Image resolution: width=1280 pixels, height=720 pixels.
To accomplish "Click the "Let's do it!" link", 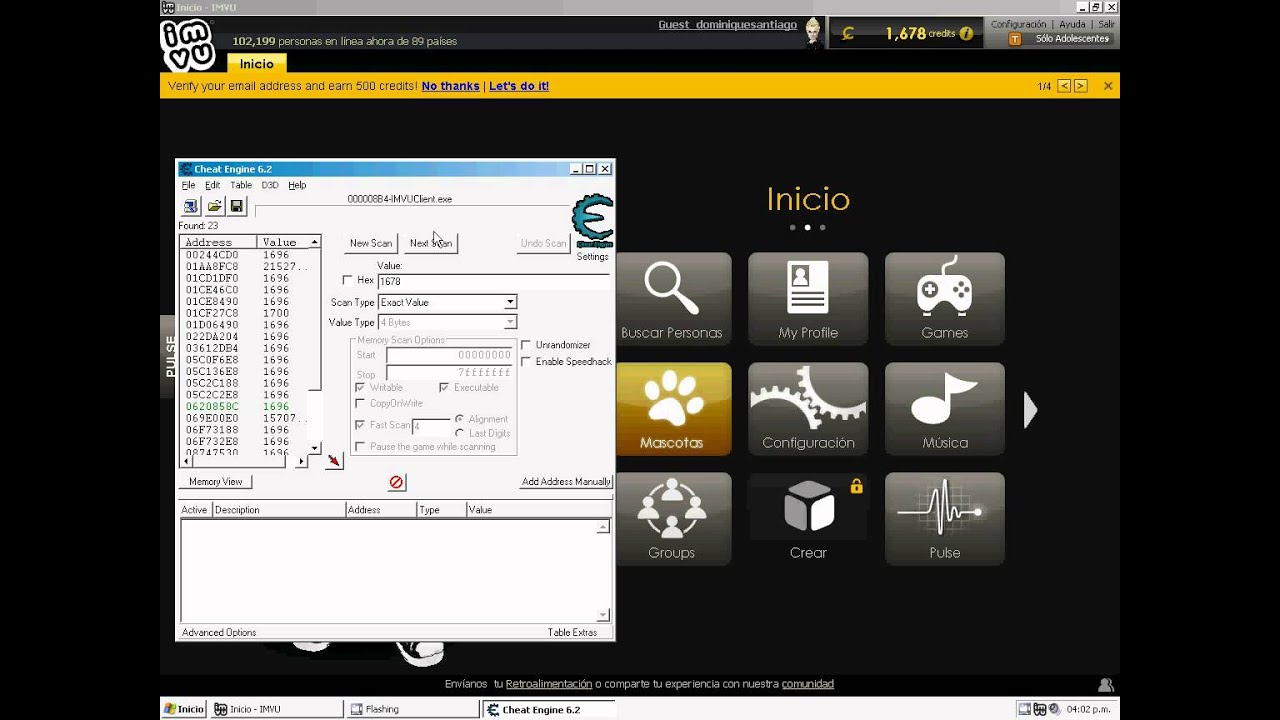I will point(518,86).
